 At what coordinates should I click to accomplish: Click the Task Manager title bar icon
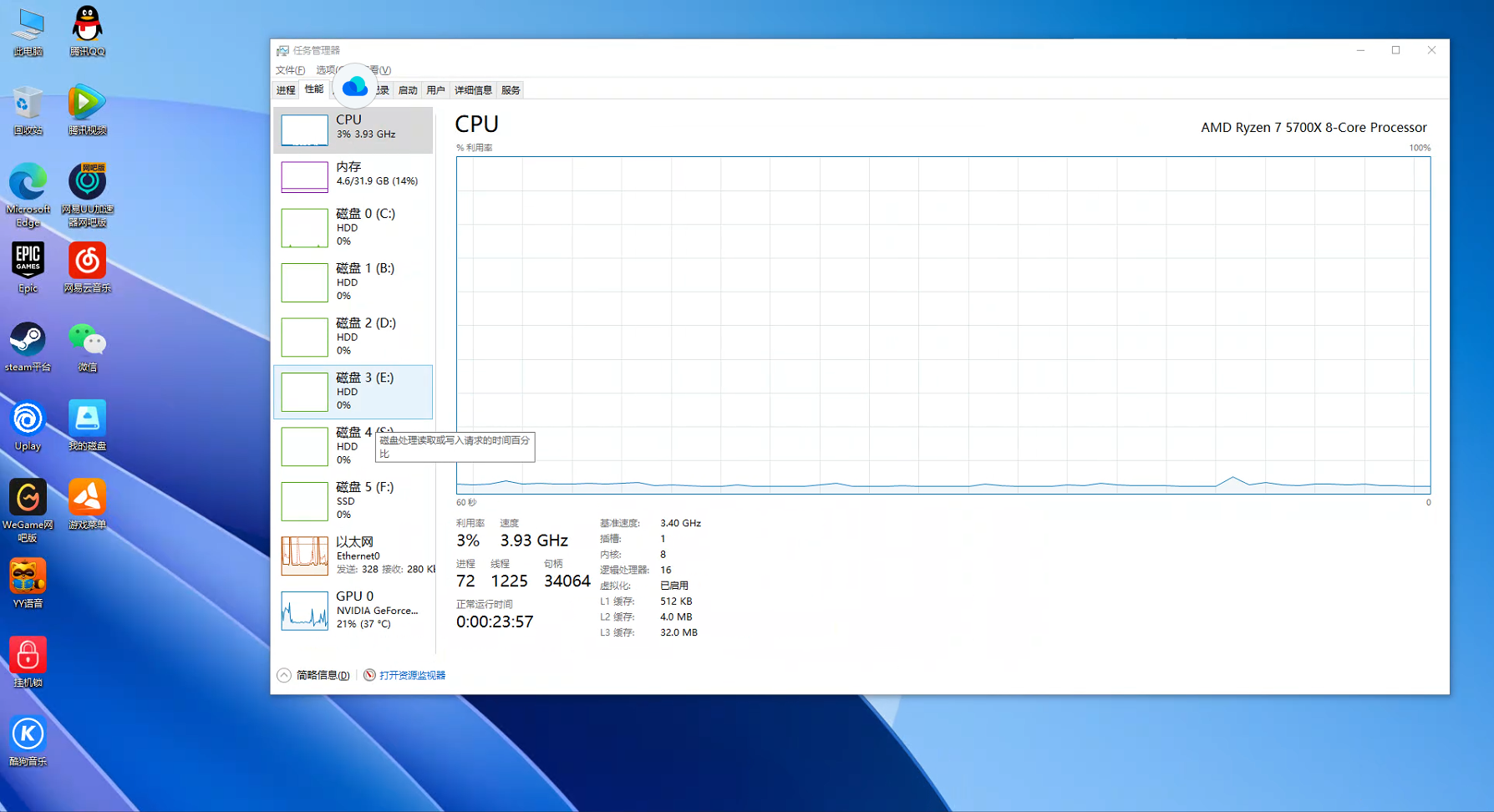(x=282, y=50)
